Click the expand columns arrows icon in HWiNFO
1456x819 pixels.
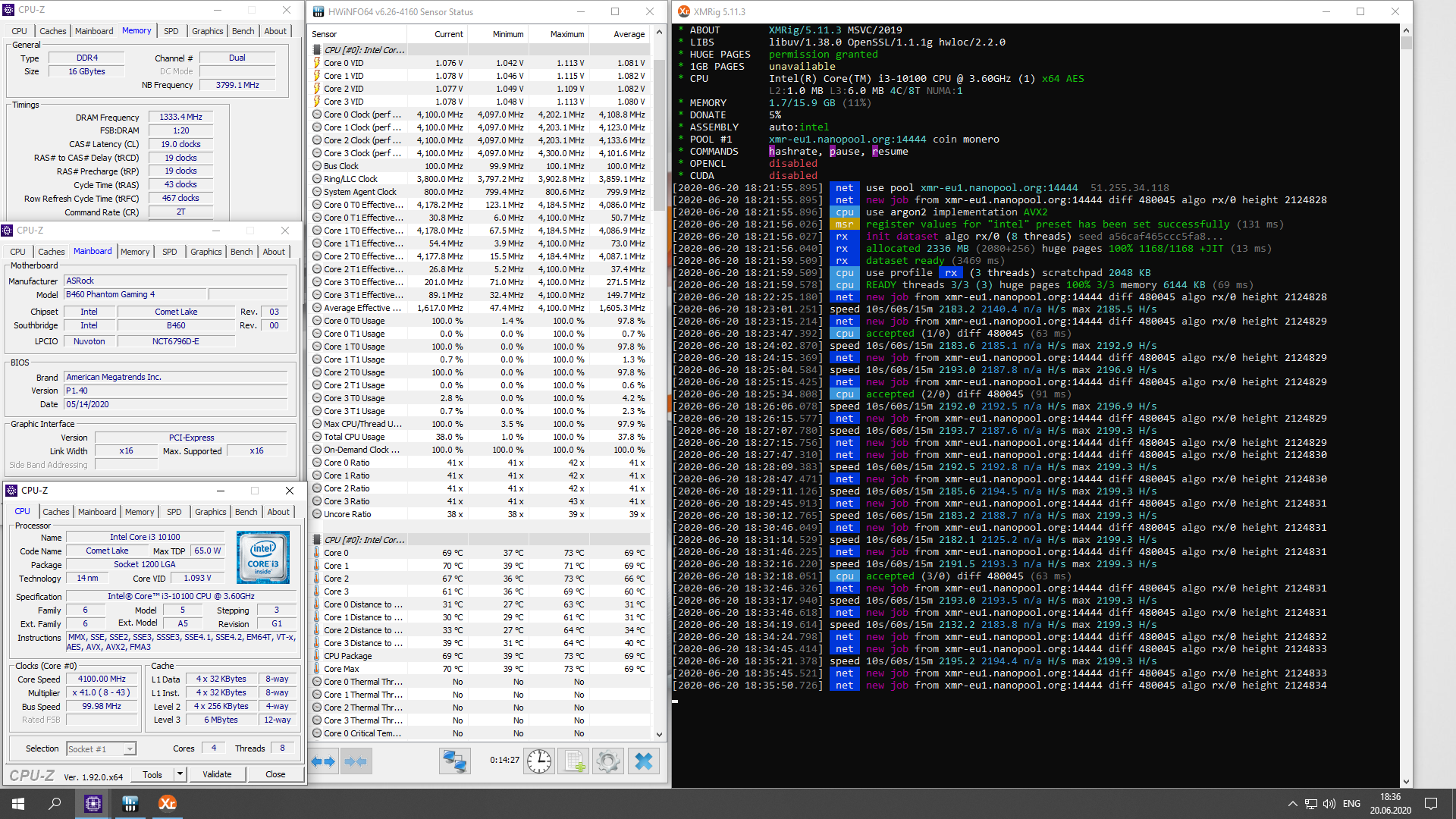tap(324, 761)
